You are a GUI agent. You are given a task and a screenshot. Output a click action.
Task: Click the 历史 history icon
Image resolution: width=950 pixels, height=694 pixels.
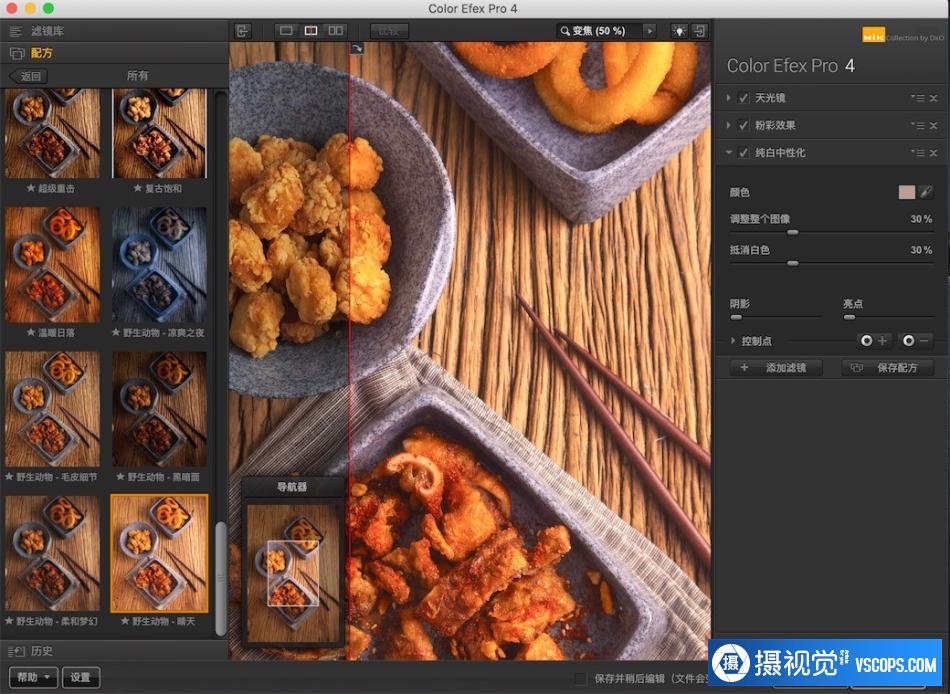[x=16, y=651]
